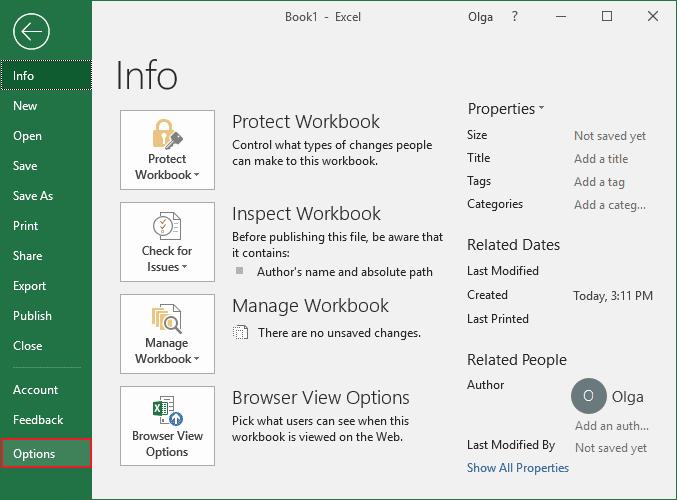Click the Show All Properties link
The width and height of the screenshot is (677, 500).
click(x=518, y=468)
